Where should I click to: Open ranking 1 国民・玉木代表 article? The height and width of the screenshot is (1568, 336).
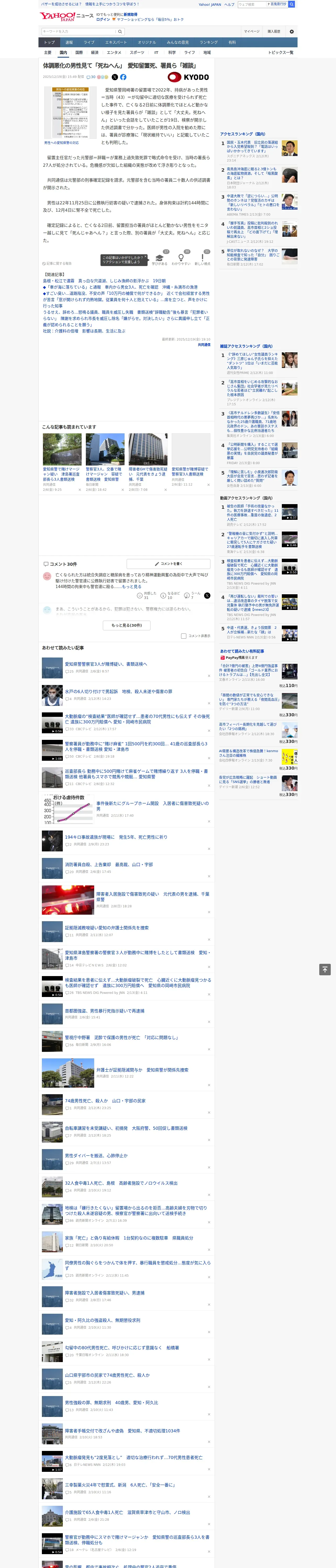point(253,147)
